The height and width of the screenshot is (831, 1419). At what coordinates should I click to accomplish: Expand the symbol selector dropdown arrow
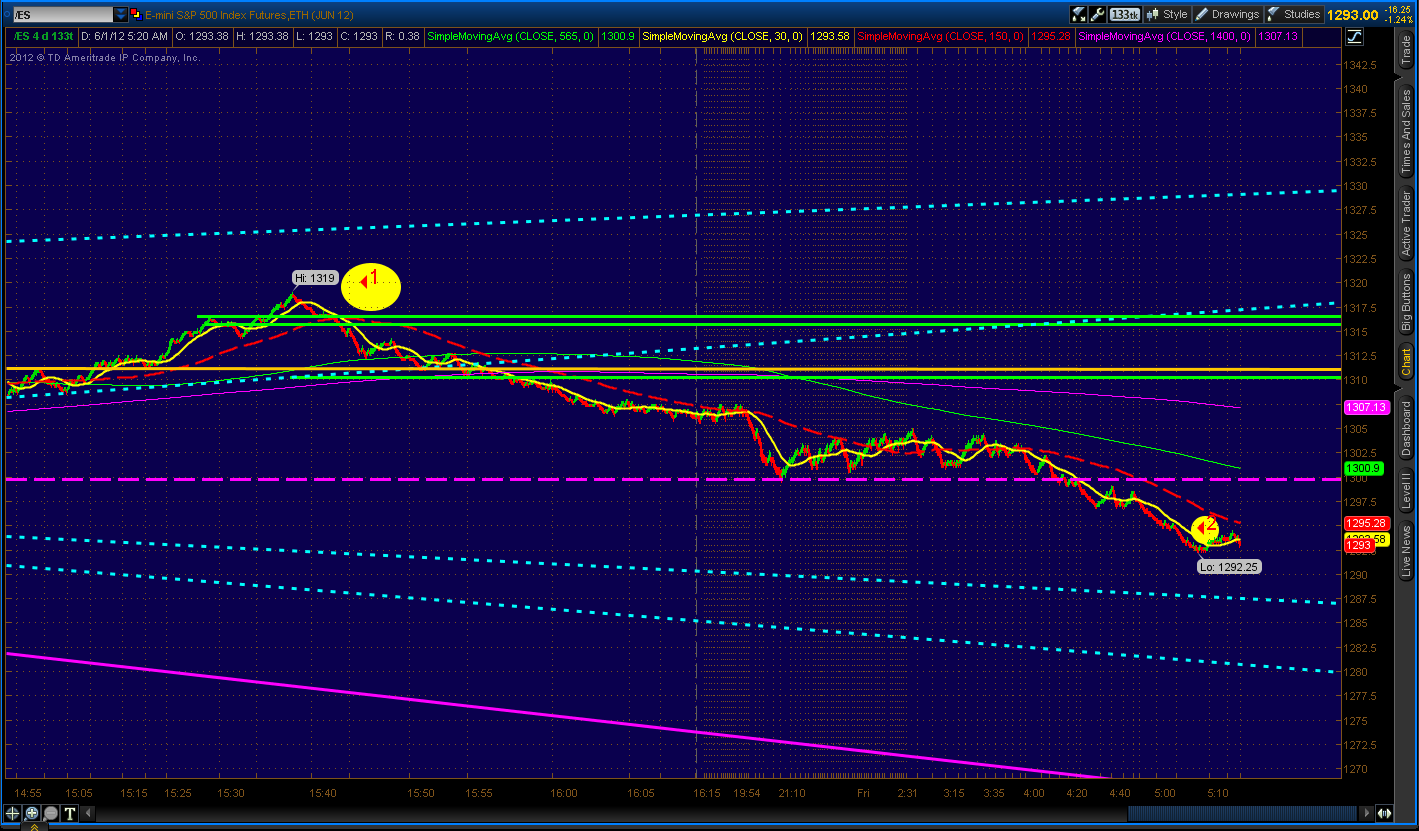pyautogui.click(x=121, y=15)
